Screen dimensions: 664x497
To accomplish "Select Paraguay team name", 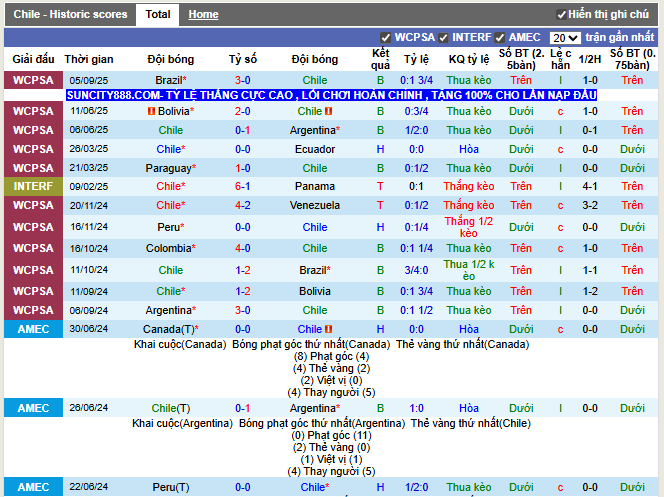I will [171, 168].
